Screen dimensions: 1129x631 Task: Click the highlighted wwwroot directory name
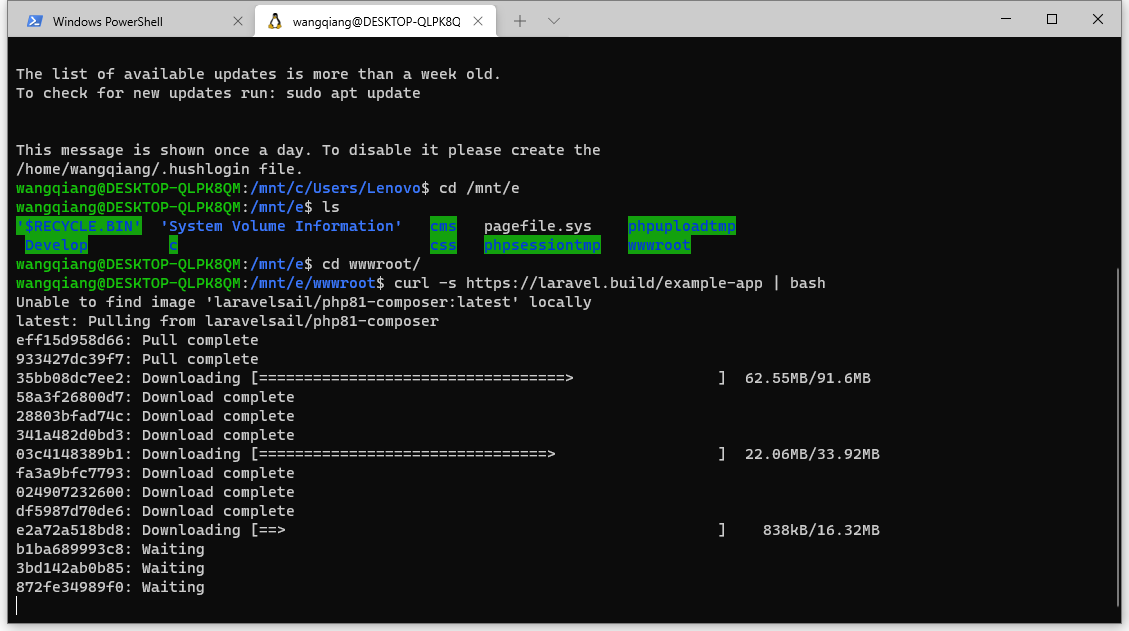click(x=659, y=245)
